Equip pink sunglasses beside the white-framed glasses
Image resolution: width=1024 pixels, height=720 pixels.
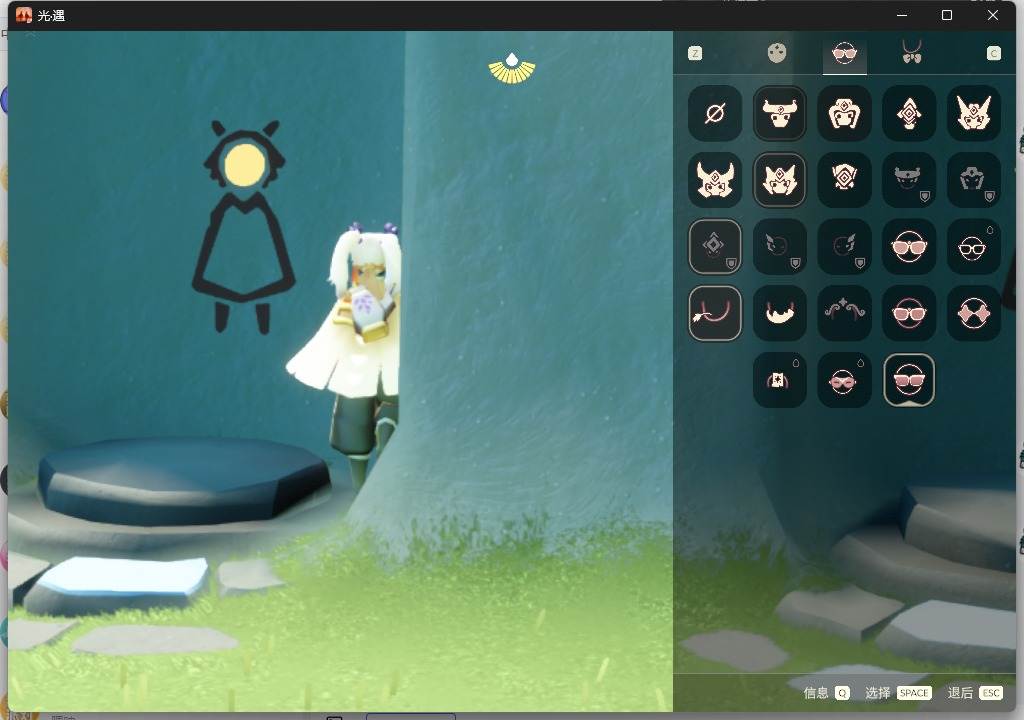click(908, 246)
